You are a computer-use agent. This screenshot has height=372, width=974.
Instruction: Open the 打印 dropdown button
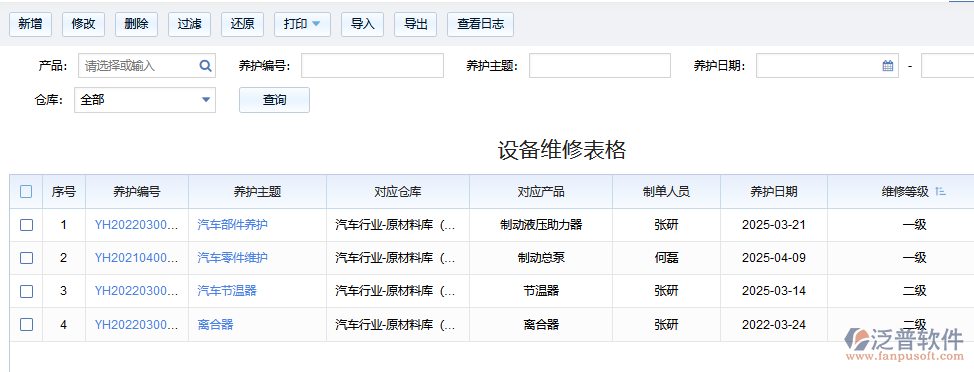tap(303, 24)
